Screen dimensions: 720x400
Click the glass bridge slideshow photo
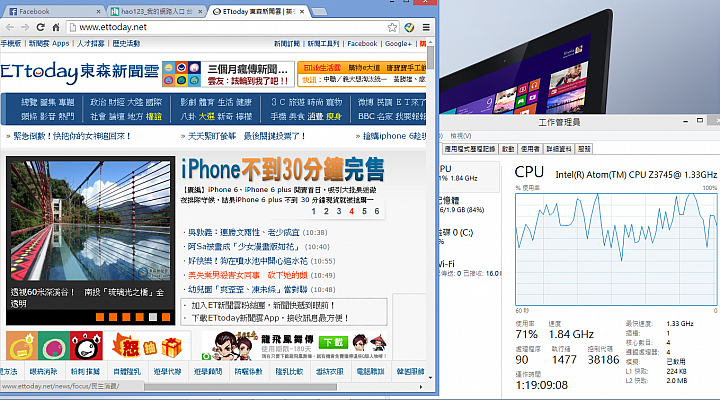[90, 220]
